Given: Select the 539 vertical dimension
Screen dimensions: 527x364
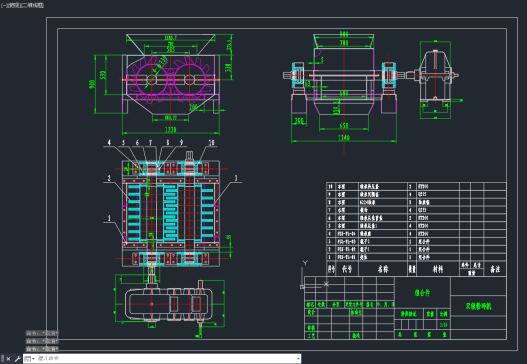Looking at the screenshot, I should (x=103, y=75).
